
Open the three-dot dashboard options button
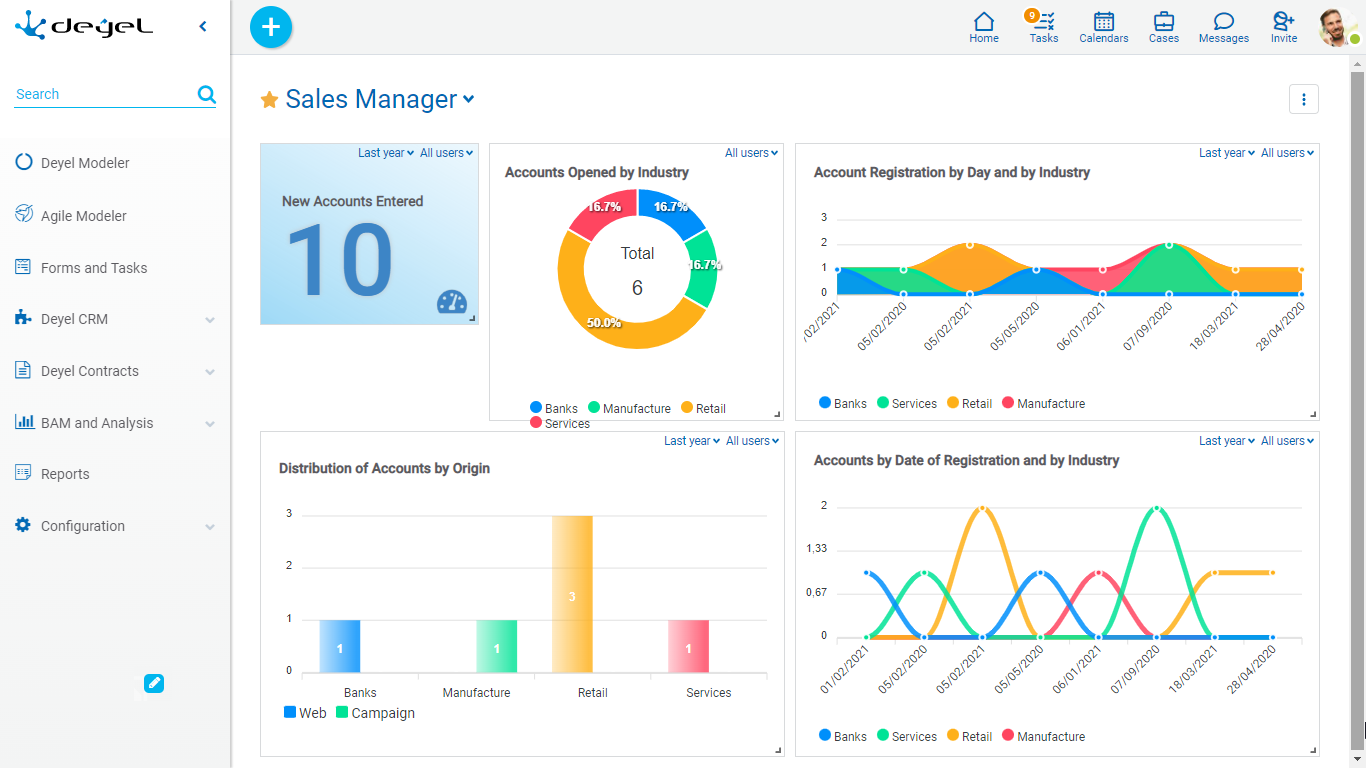(1304, 99)
